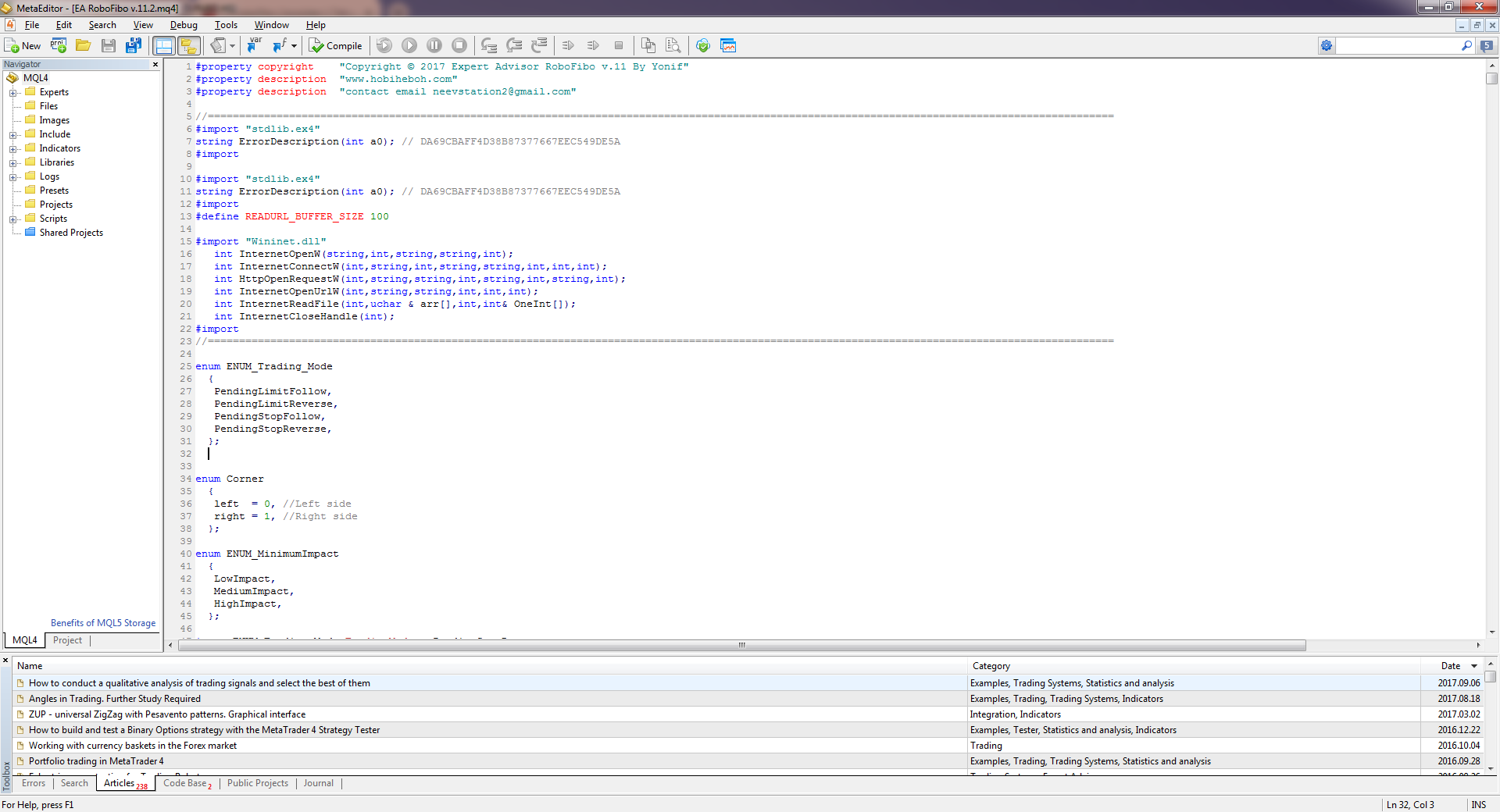Switch to the Code Base tab

coord(187,783)
